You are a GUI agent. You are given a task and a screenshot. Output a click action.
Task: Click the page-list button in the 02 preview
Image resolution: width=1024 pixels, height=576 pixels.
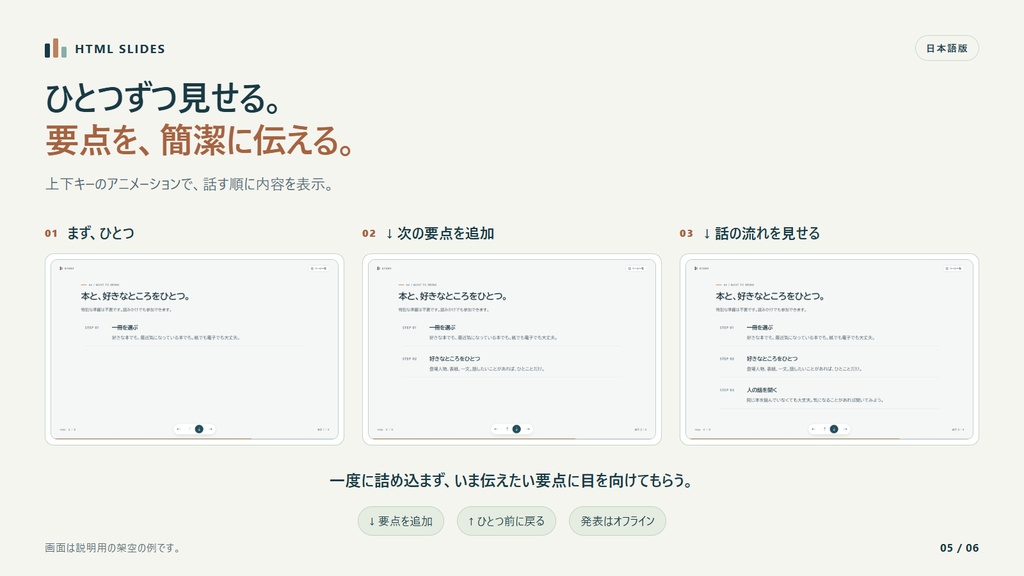(636, 268)
